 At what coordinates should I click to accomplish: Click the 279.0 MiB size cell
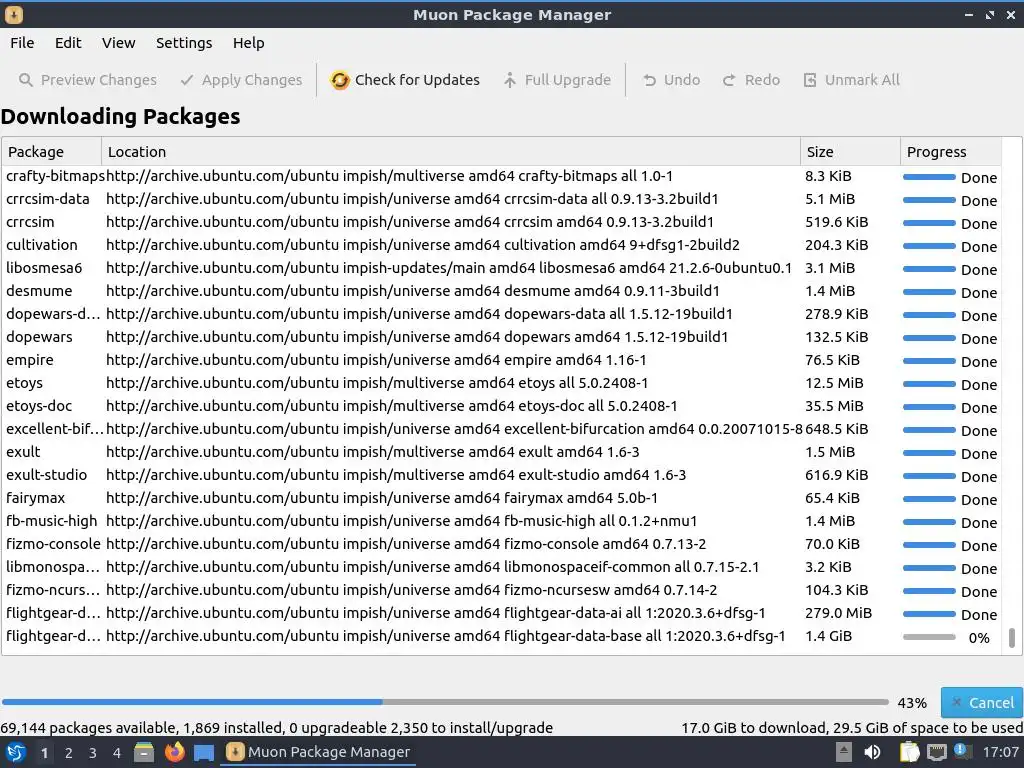(839, 613)
